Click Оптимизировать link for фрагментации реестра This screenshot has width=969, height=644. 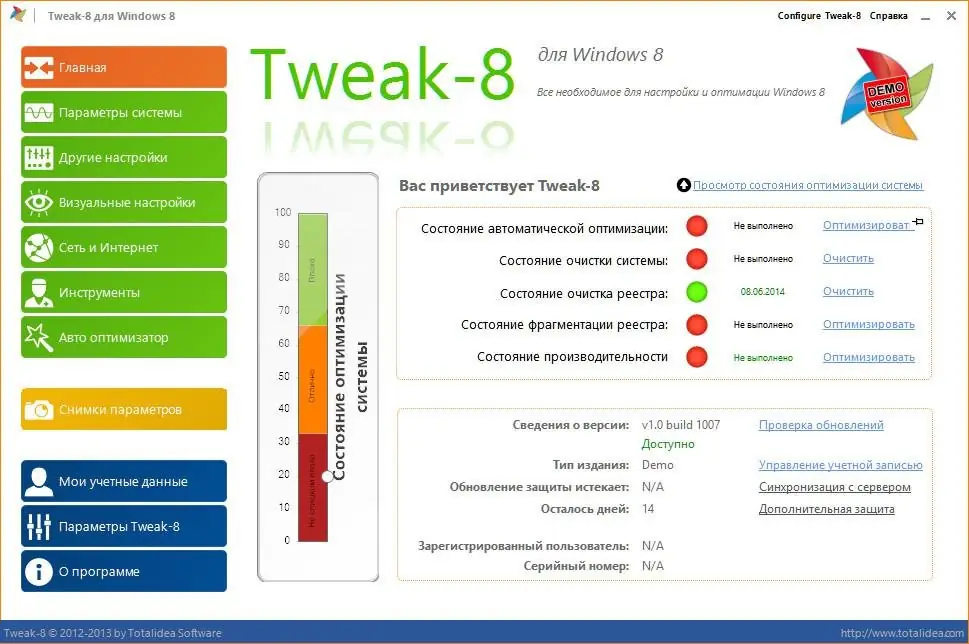coord(868,324)
